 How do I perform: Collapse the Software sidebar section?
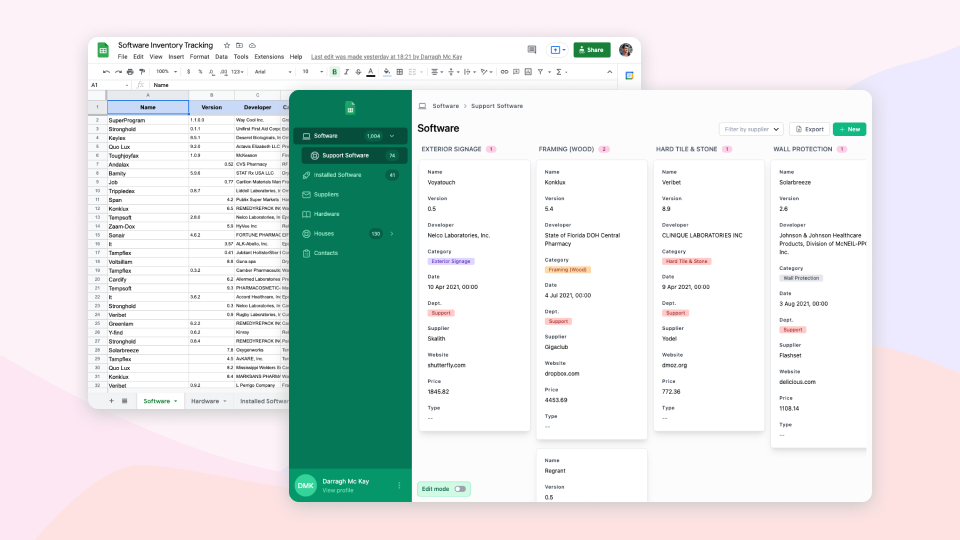[x=392, y=136]
